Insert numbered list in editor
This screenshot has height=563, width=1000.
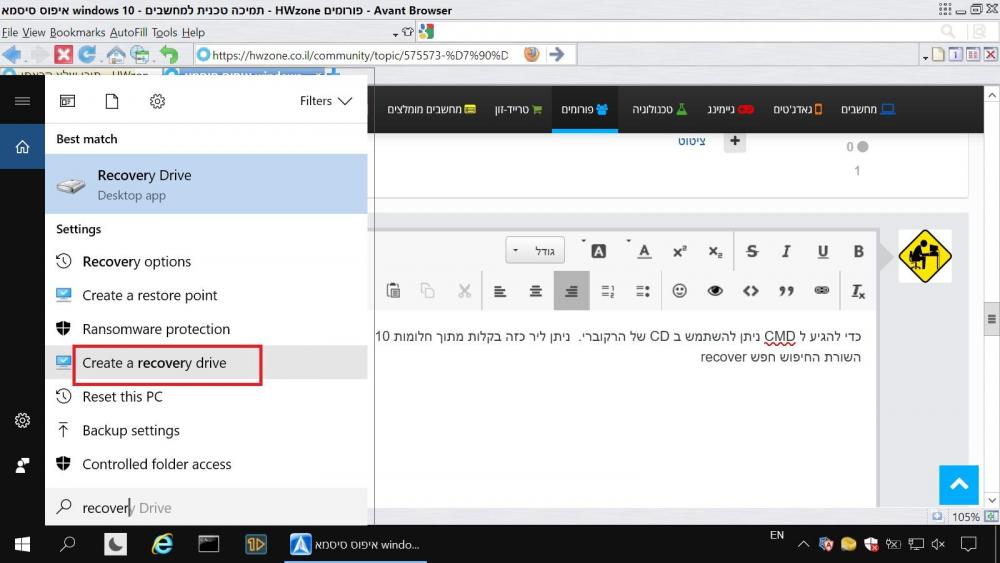tap(608, 291)
